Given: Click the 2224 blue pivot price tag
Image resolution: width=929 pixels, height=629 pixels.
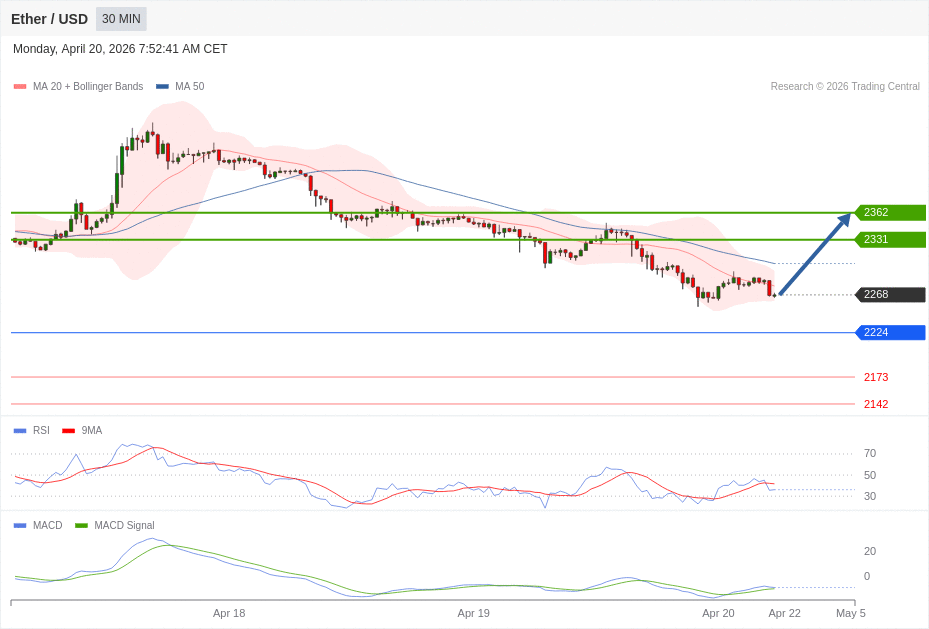Looking at the screenshot, I should [890, 333].
